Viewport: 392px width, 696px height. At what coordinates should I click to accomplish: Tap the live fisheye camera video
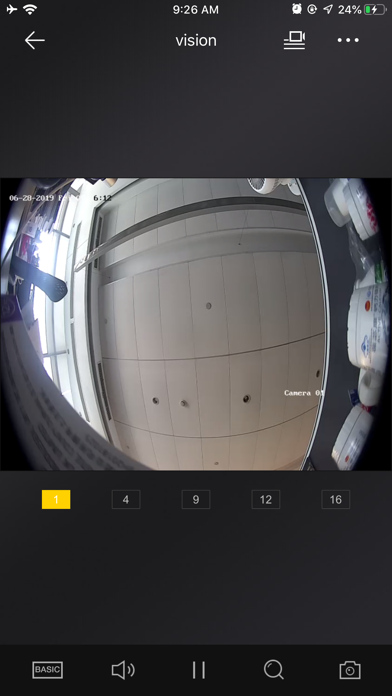[196, 324]
